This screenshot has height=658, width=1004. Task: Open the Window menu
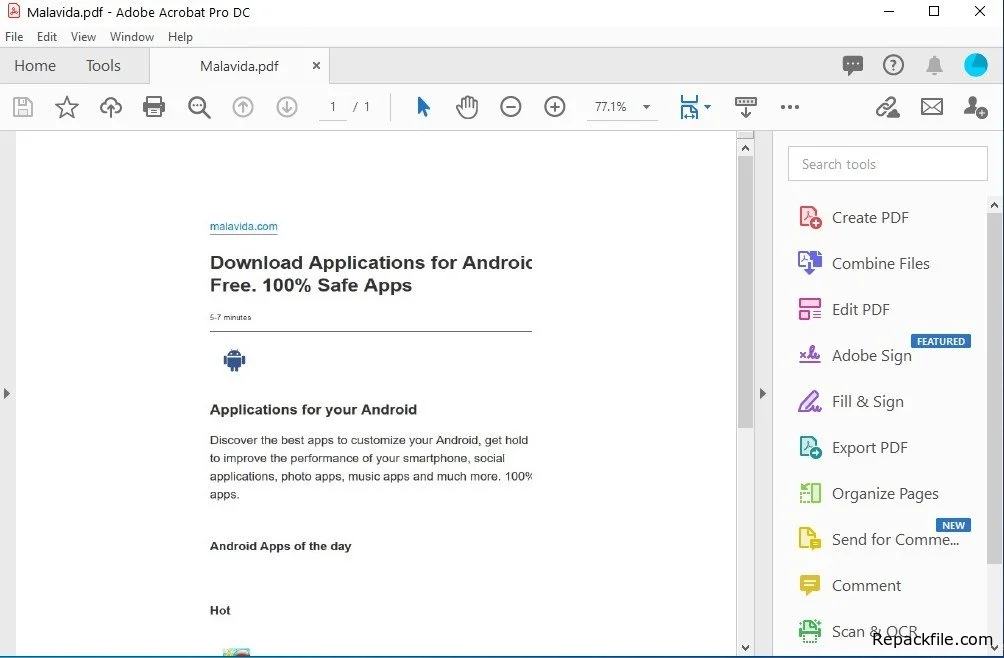click(132, 36)
